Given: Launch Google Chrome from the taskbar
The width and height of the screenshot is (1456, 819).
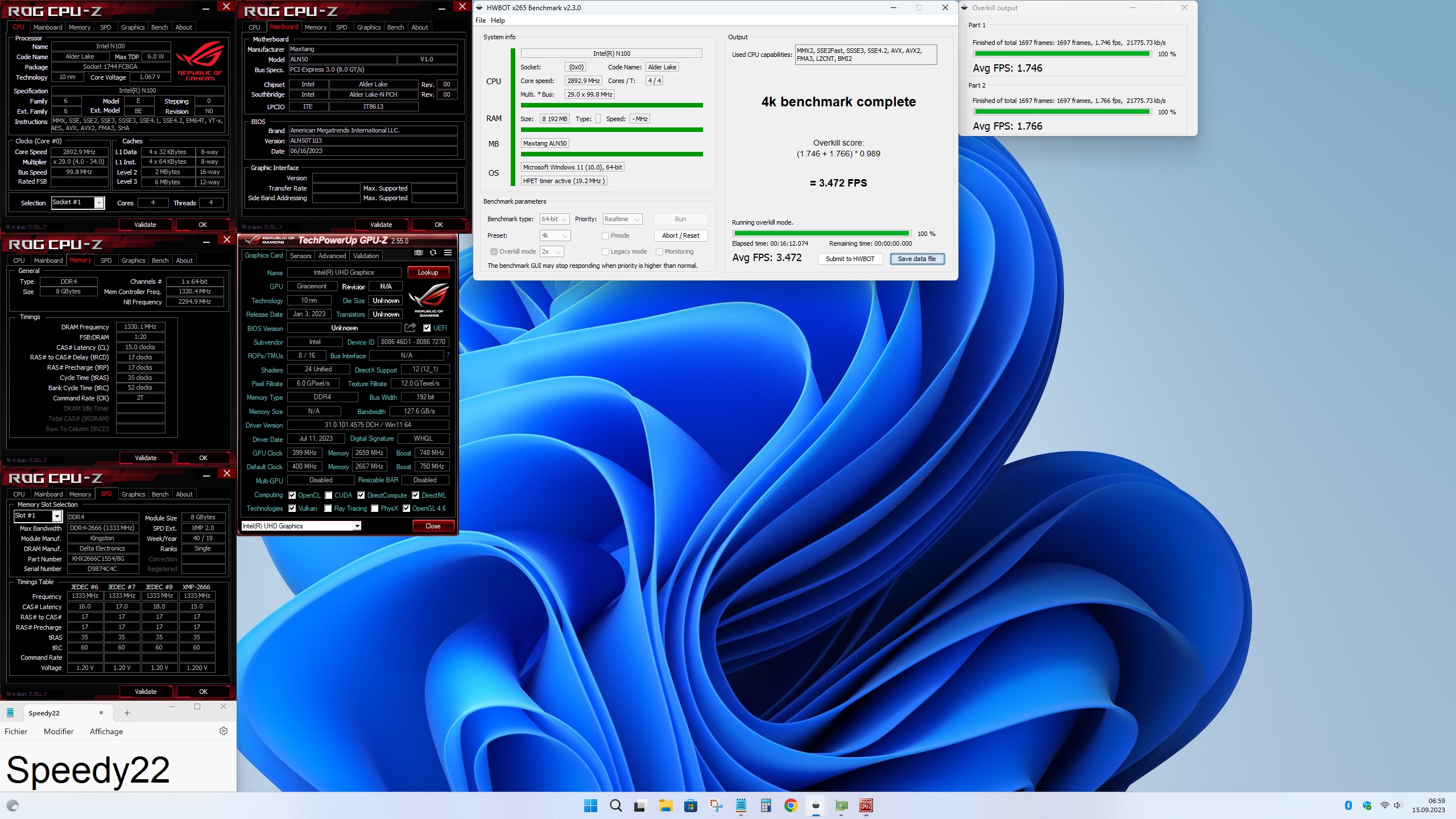Looking at the screenshot, I should pyautogui.click(x=791, y=805).
